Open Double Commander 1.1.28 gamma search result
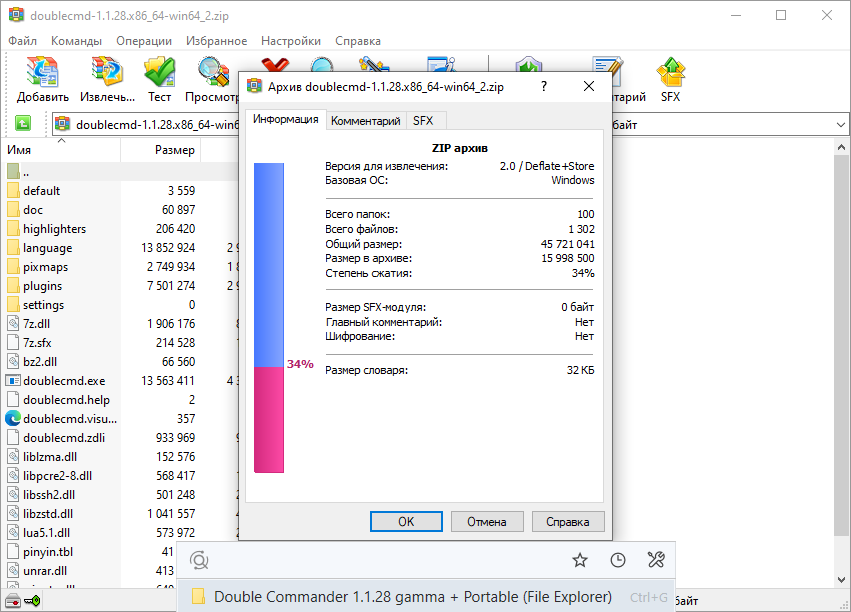 [427, 597]
